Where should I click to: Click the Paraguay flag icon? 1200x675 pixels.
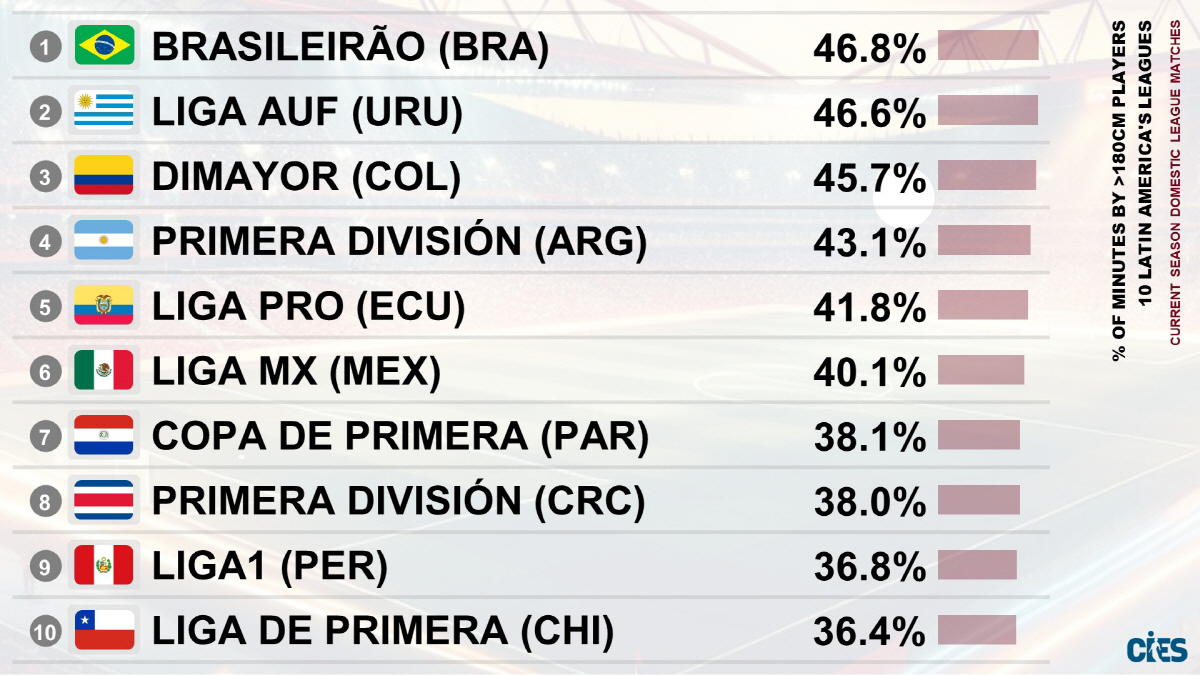pos(104,436)
